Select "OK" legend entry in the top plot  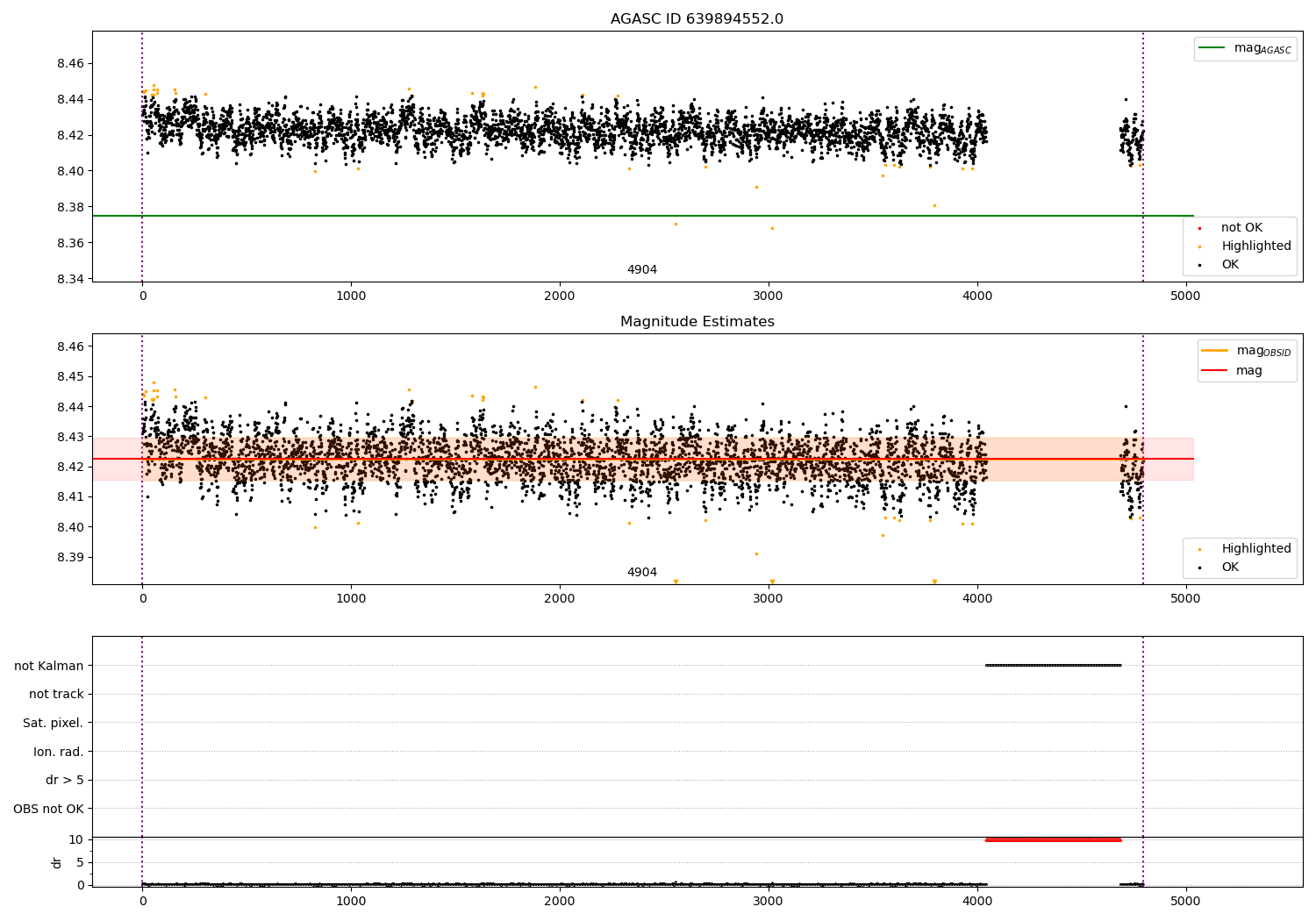[1219, 265]
